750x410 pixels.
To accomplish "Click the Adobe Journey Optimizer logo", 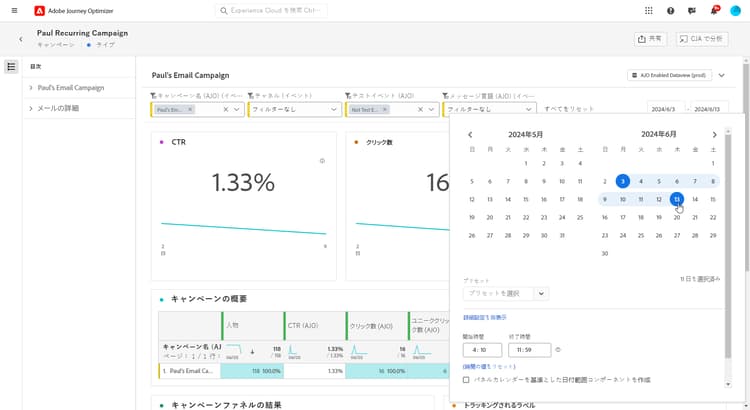I will [39, 11].
